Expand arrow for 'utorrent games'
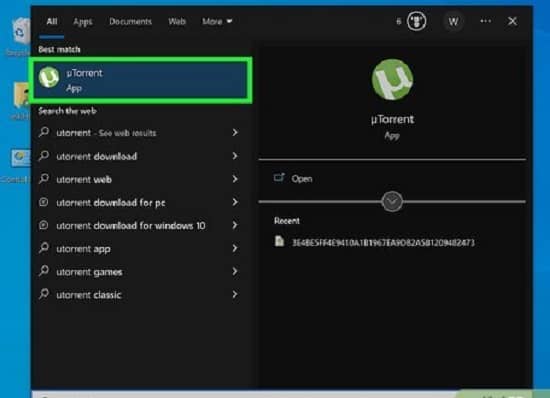 point(235,271)
